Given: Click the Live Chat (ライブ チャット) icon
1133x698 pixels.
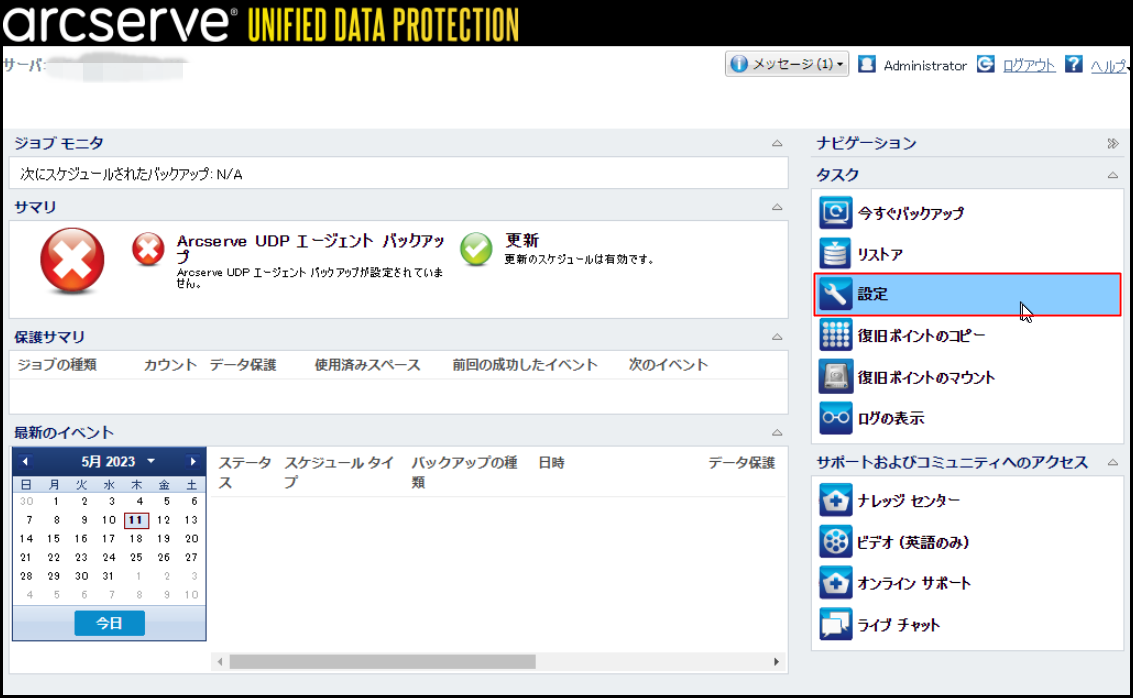Looking at the screenshot, I should click(835, 624).
